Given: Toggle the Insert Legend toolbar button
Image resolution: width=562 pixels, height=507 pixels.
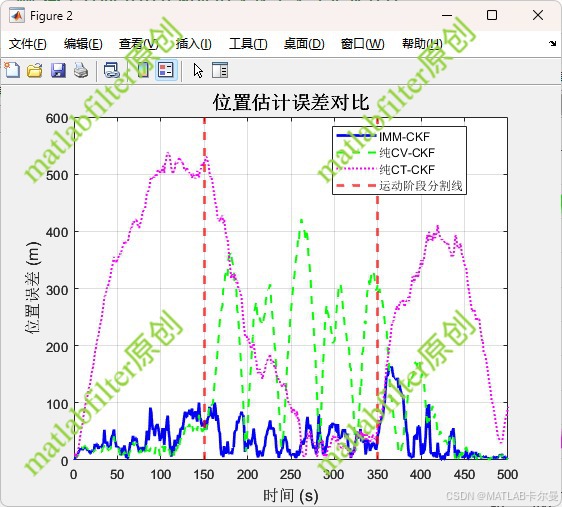Looking at the screenshot, I should click(166, 70).
